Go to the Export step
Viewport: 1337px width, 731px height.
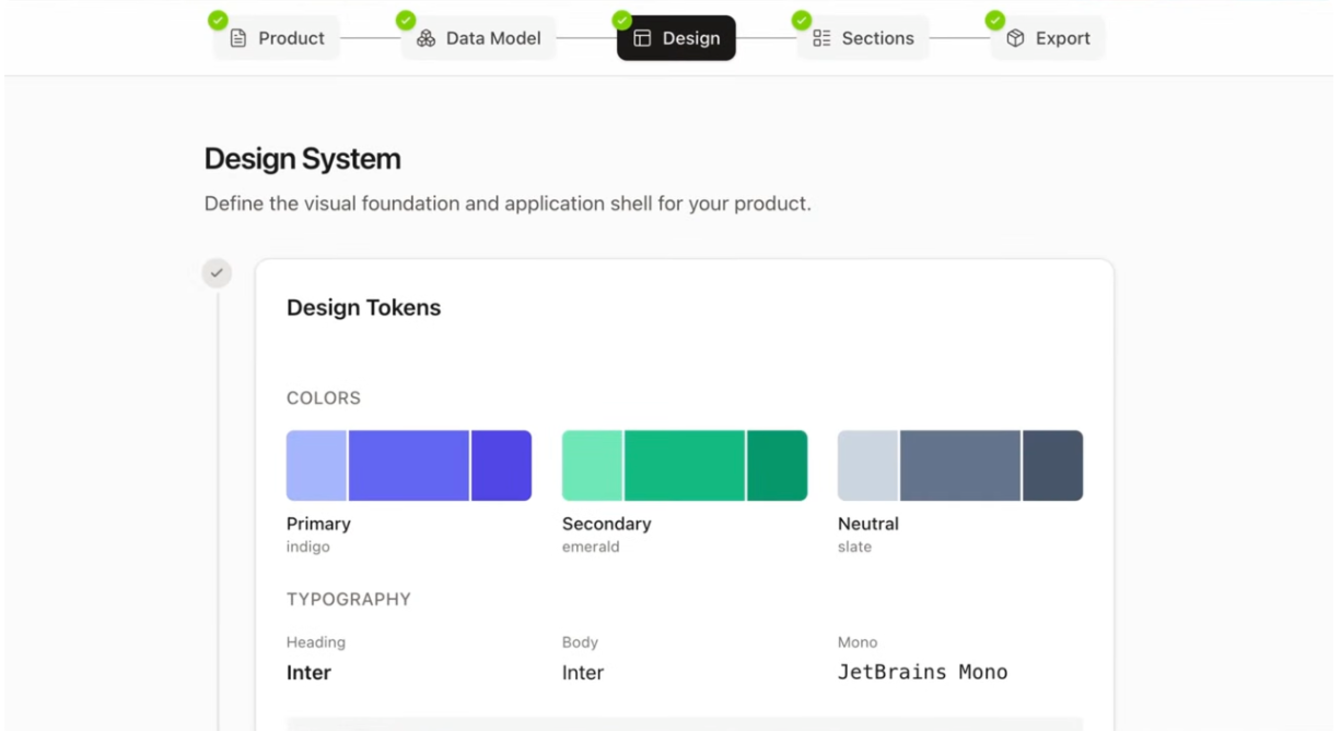1062,38
